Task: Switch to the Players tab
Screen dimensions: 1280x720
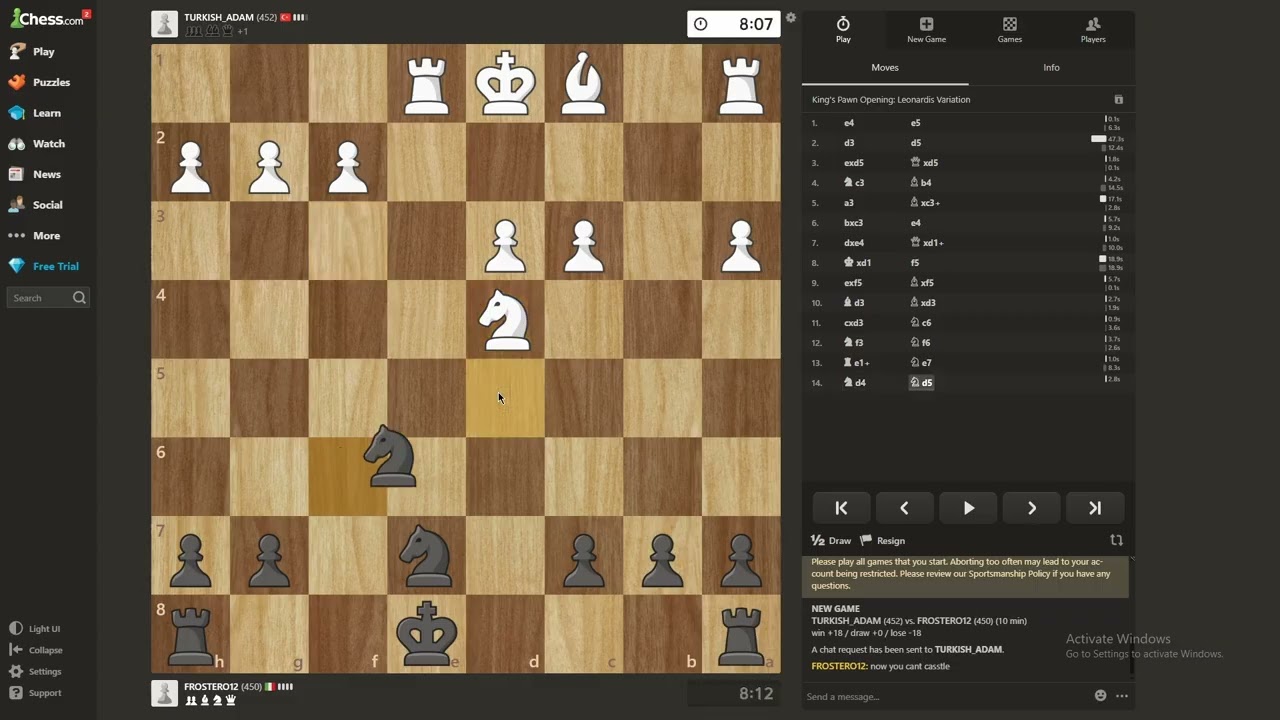Action: tap(1093, 29)
